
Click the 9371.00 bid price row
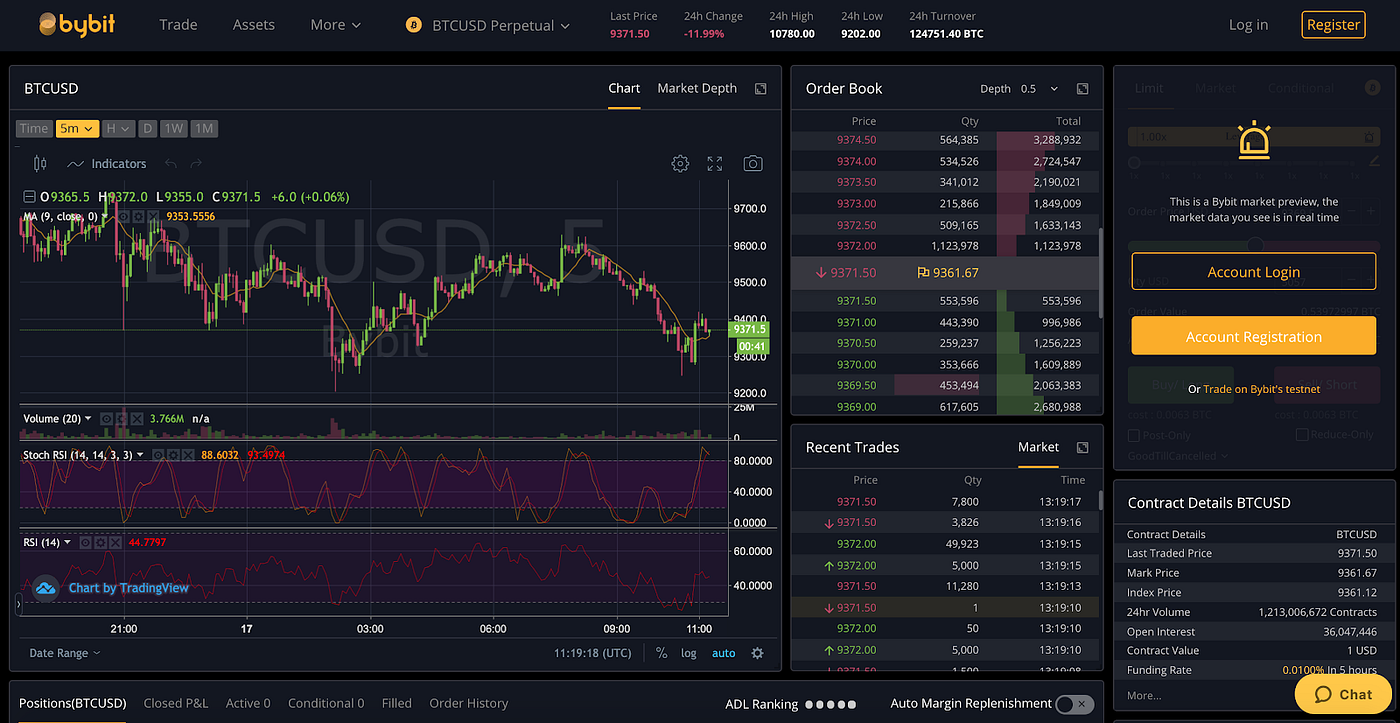click(x=945, y=322)
